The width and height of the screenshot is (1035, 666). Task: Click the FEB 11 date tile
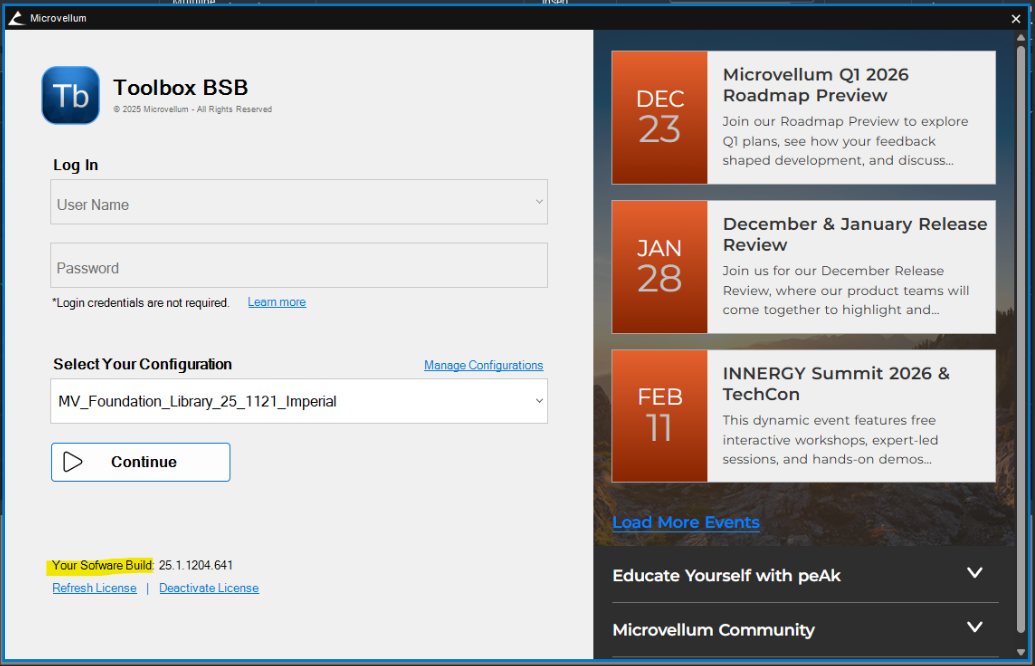(x=659, y=415)
